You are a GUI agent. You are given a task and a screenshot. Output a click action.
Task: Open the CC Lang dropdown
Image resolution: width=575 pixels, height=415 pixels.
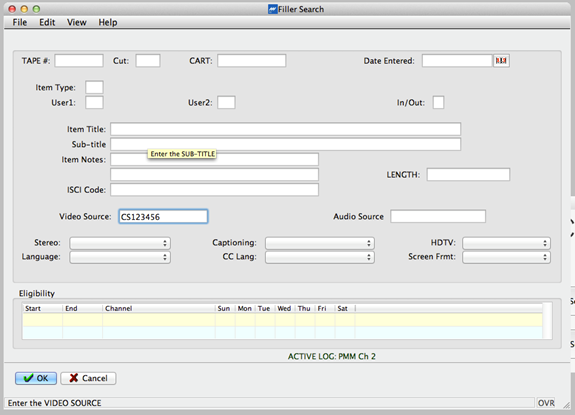[319, 257]
